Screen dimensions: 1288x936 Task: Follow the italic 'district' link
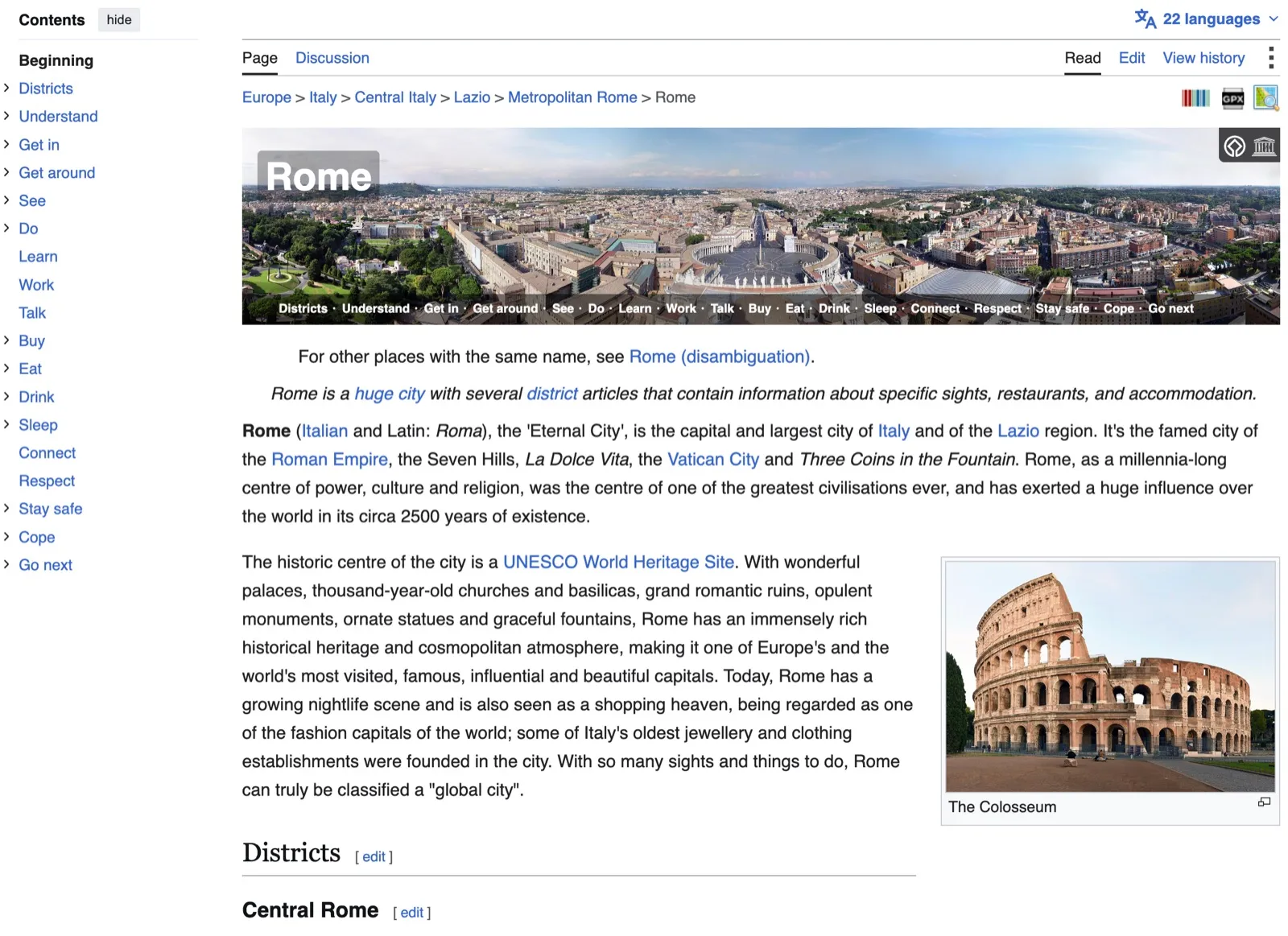pos(552,394)
